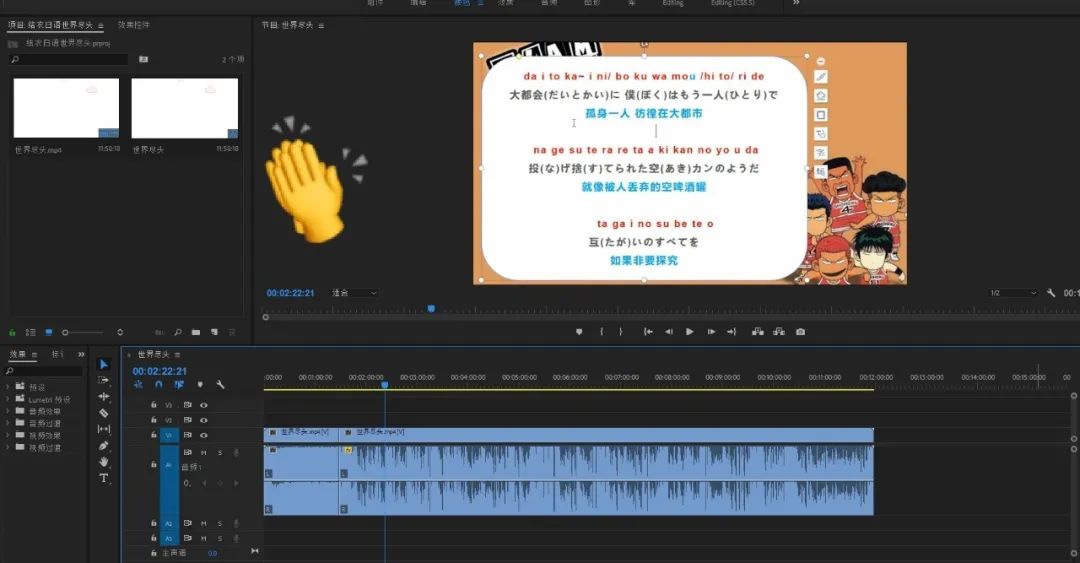Toggle project writable lock icon
The image size is (1080, 563).
coord(12,332)
